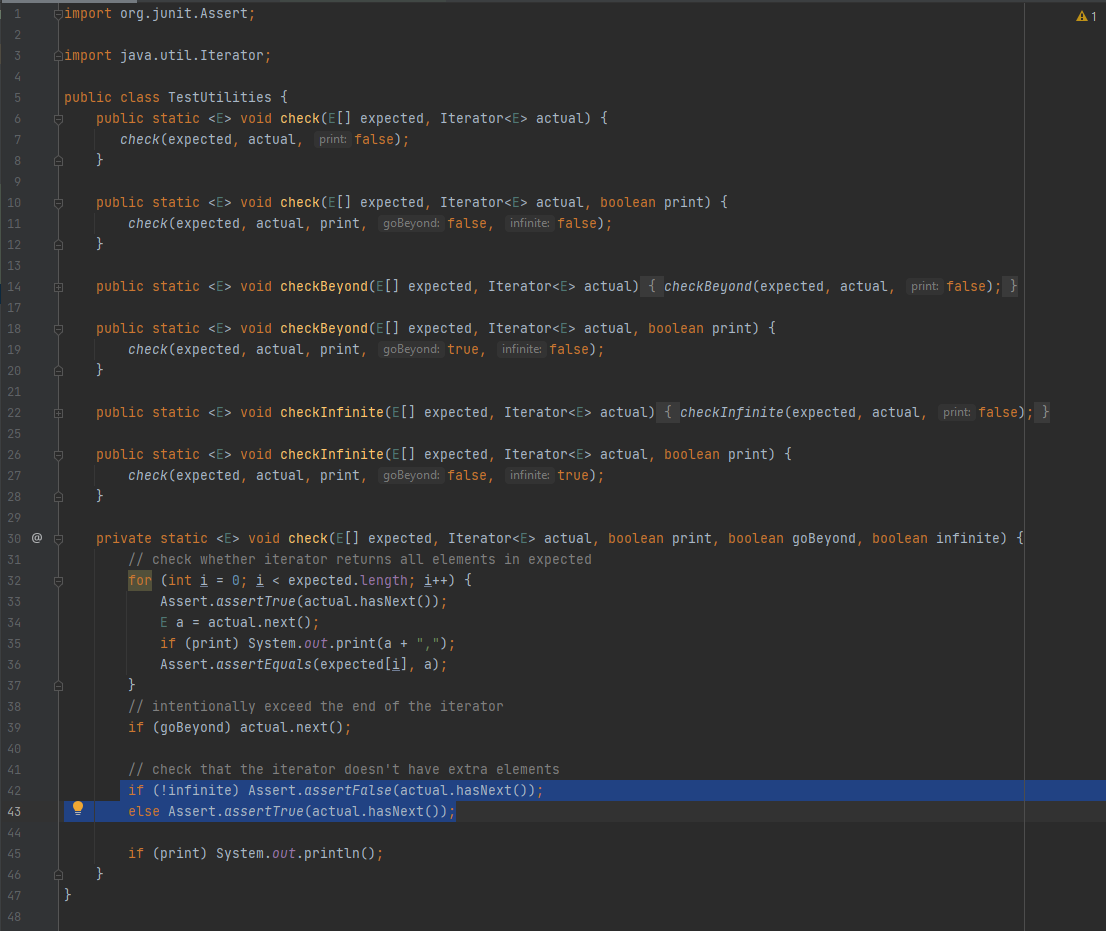
Task: Click line number 43 in the gutter
Action: (x=14, y=812)
